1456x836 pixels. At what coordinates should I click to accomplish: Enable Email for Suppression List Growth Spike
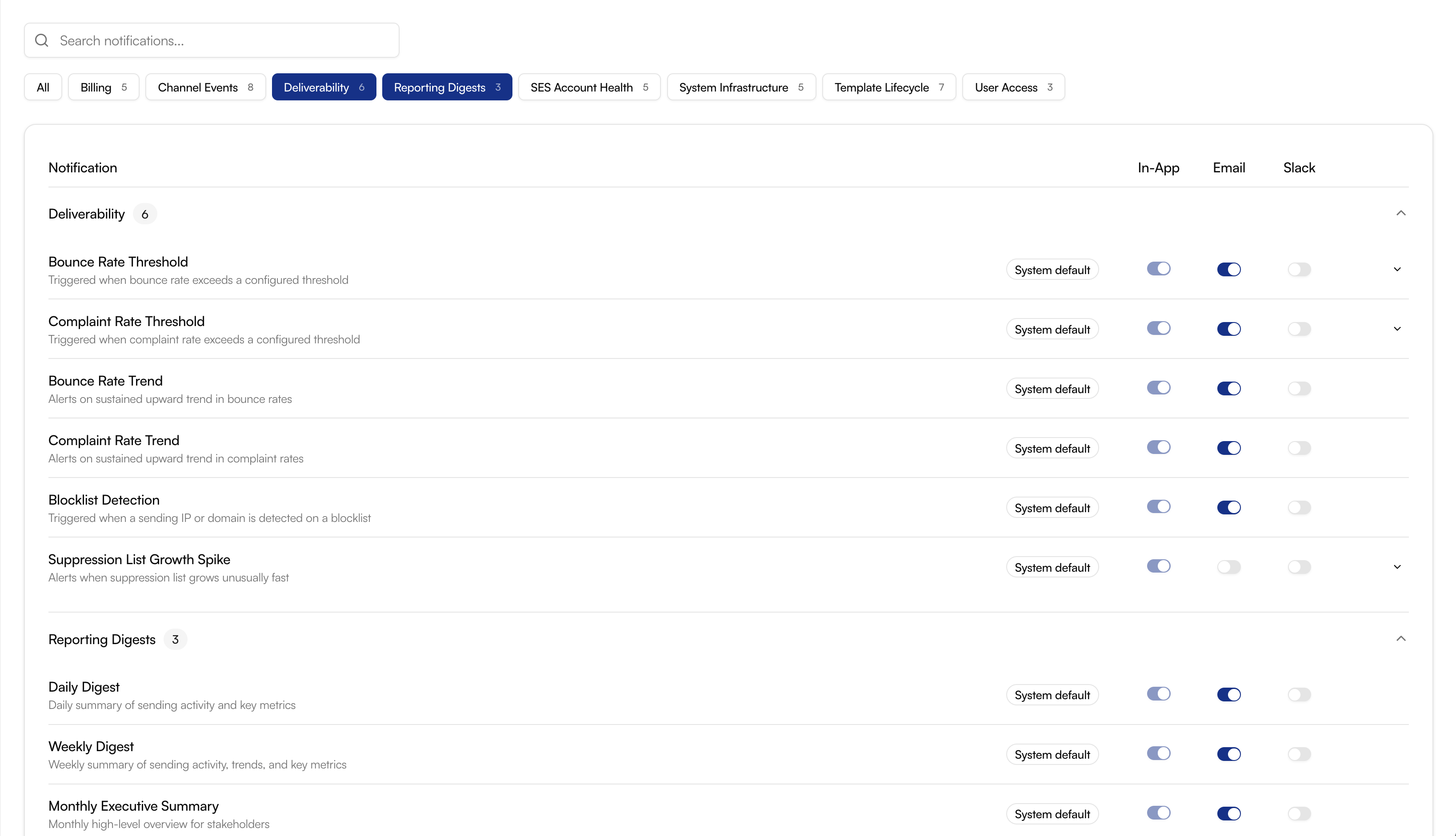(x=1228, y=567)
